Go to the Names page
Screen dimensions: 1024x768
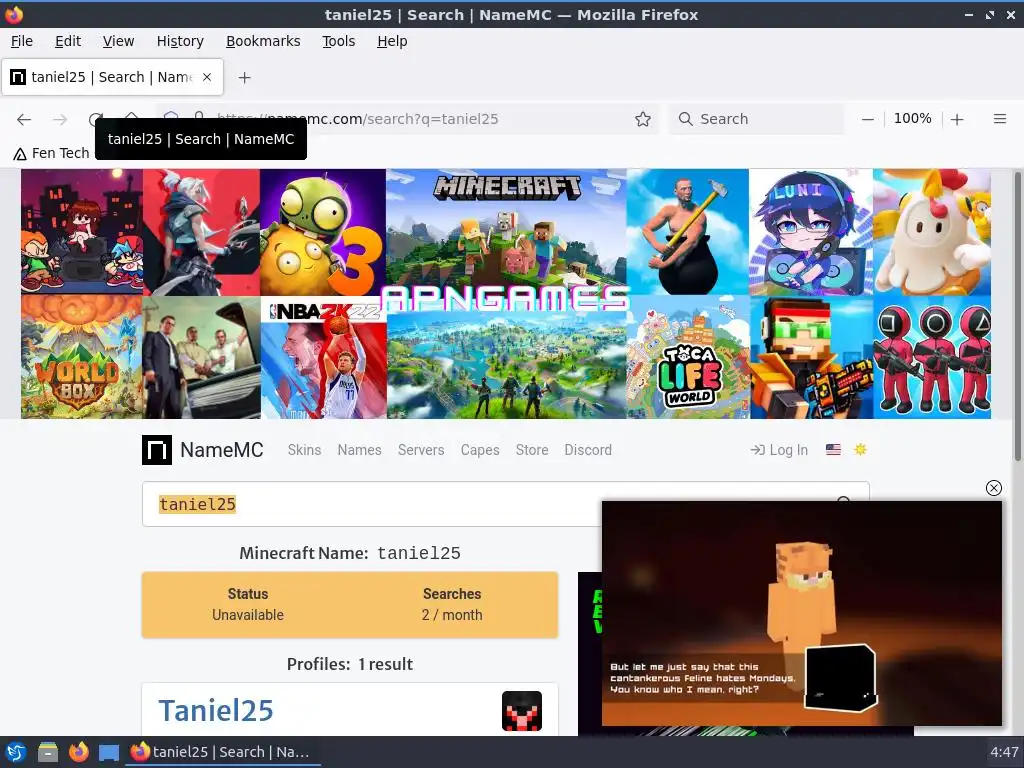pyautogui.click(x=359, y=450)
